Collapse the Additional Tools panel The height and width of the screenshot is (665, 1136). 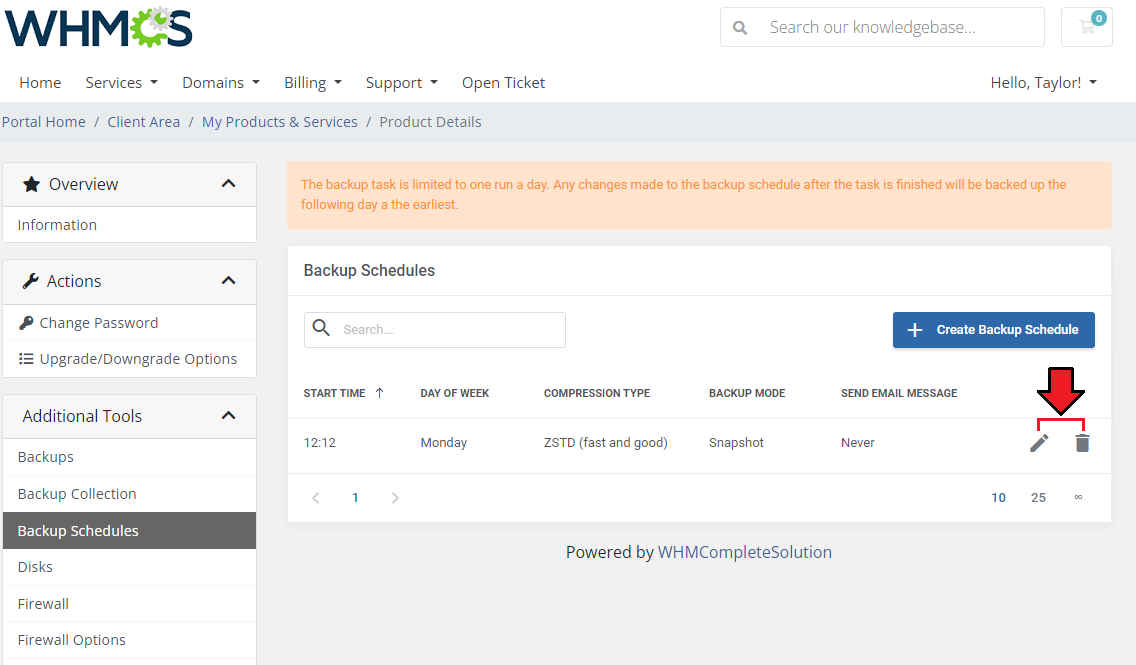pos(228,416)
